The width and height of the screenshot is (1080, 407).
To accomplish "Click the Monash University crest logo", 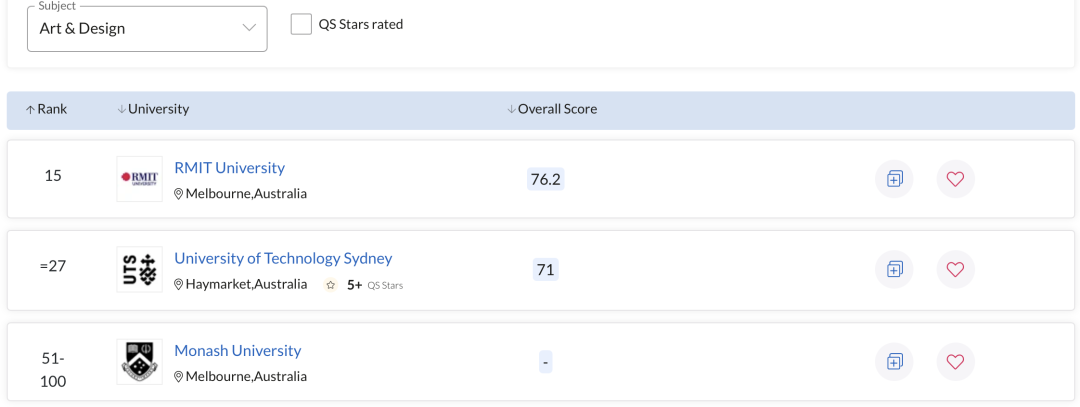I will click(x=140, y=362).
